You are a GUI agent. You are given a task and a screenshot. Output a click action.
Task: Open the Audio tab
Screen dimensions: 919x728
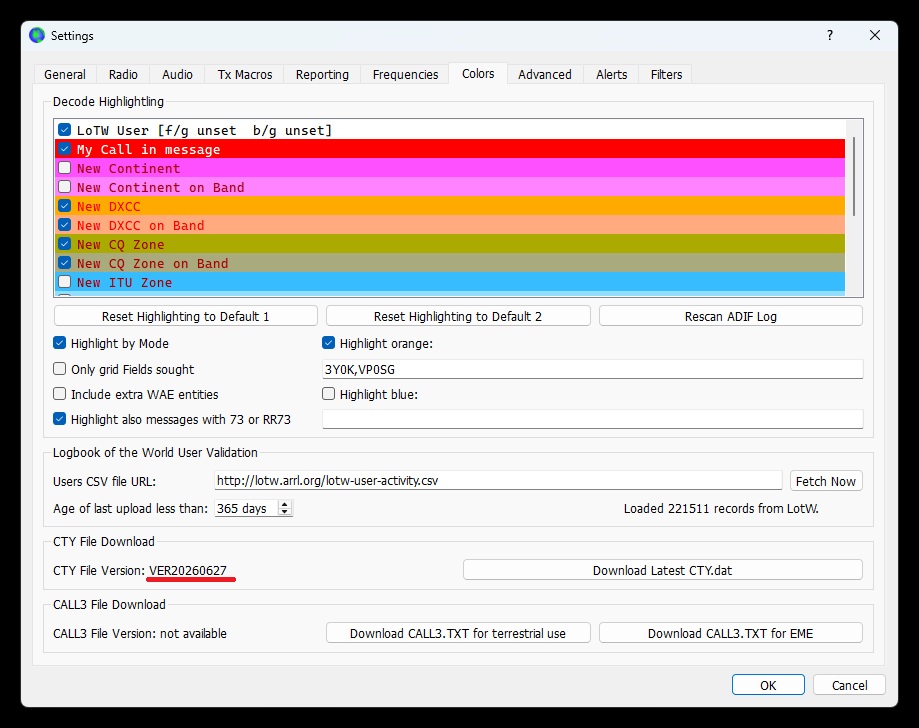pos(178,74)
